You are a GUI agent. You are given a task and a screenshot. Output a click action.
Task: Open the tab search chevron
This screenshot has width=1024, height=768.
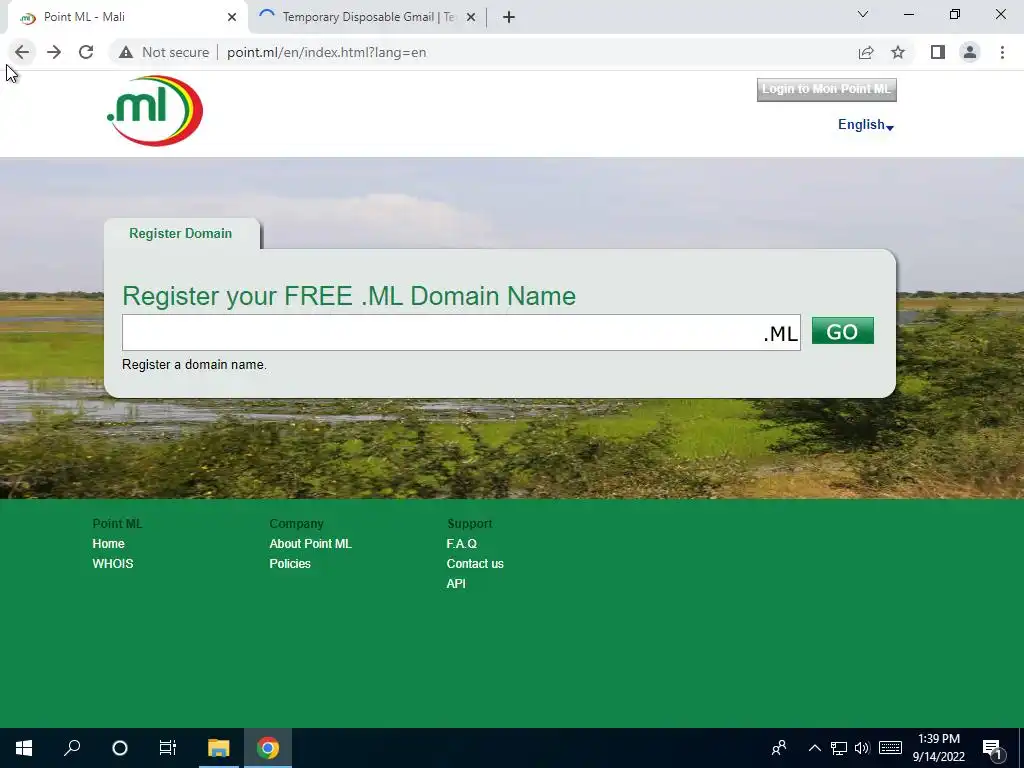tap(863, 14)
